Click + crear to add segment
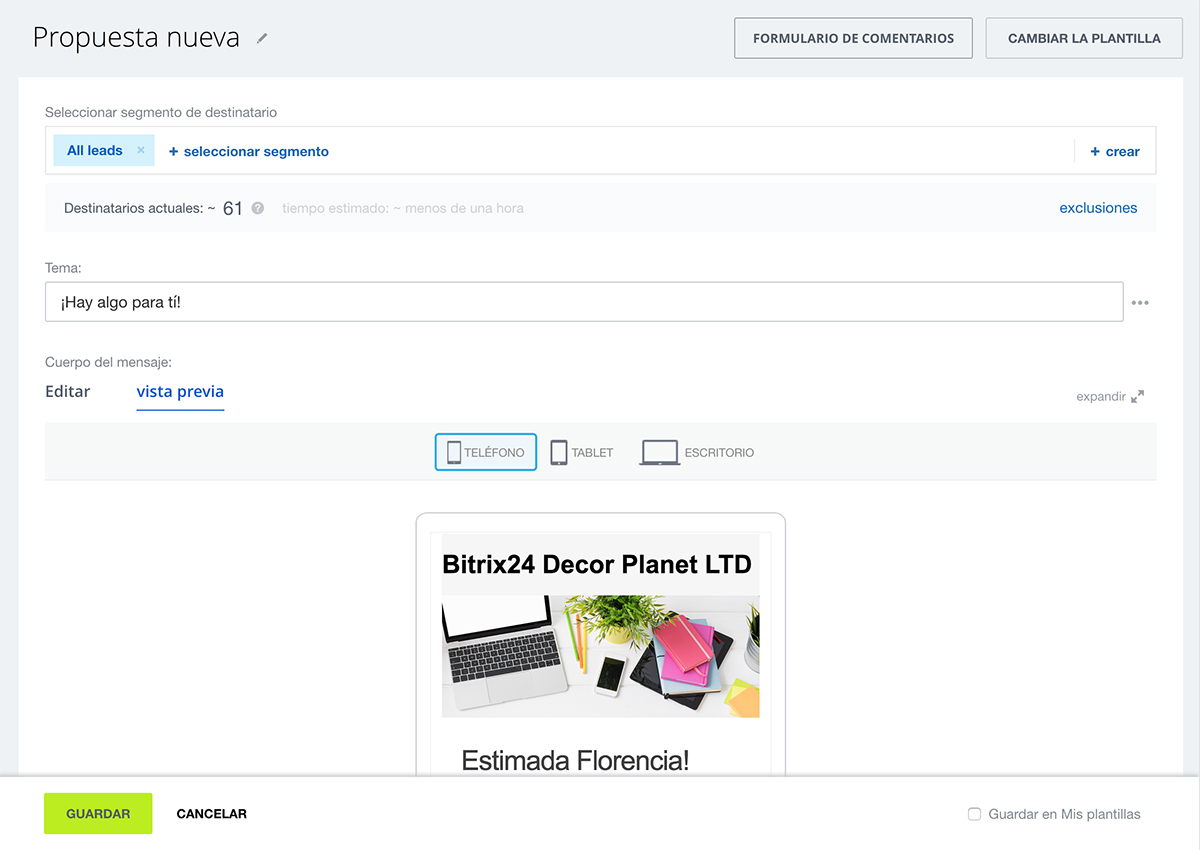1200x850 pixels. pyautogui.click(x=1115, y=151)
